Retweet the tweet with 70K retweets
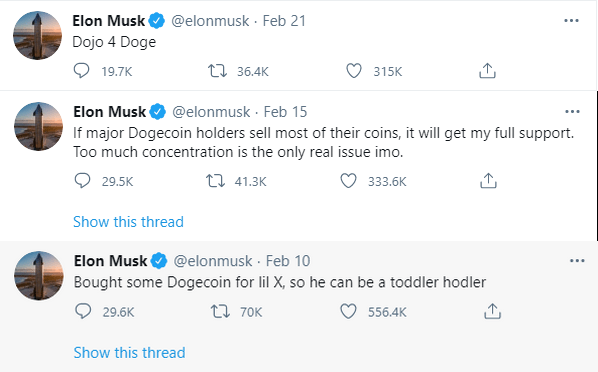The image size is (598, 372). [220, 311]
